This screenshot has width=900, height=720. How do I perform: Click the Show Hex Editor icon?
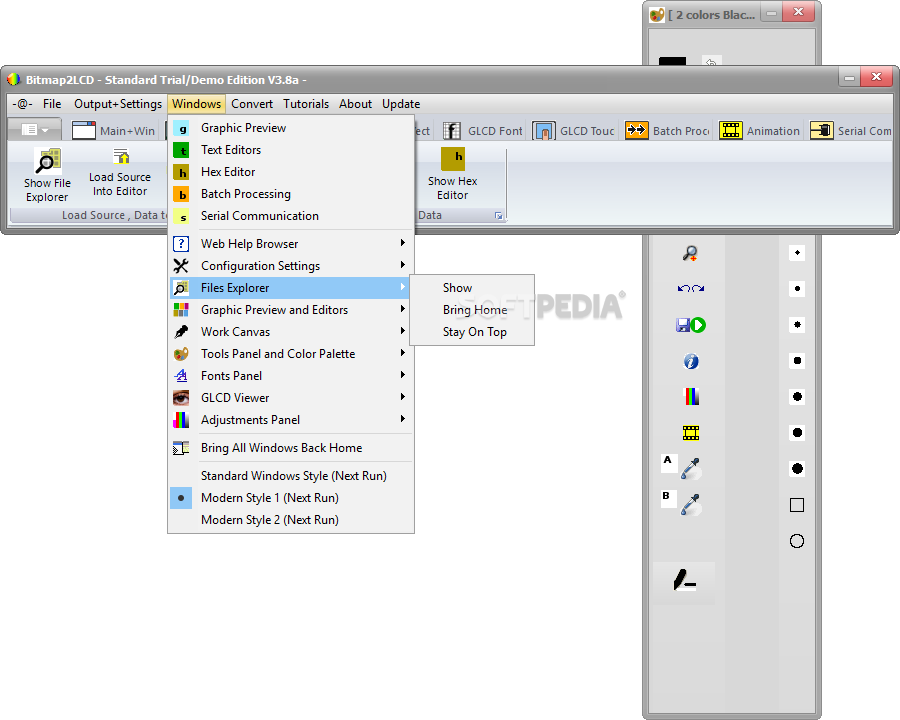point(452,159)
